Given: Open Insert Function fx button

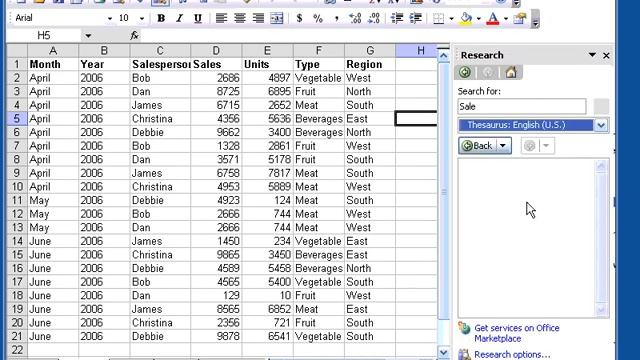Looking at the screenshot, I should point(134,36).
